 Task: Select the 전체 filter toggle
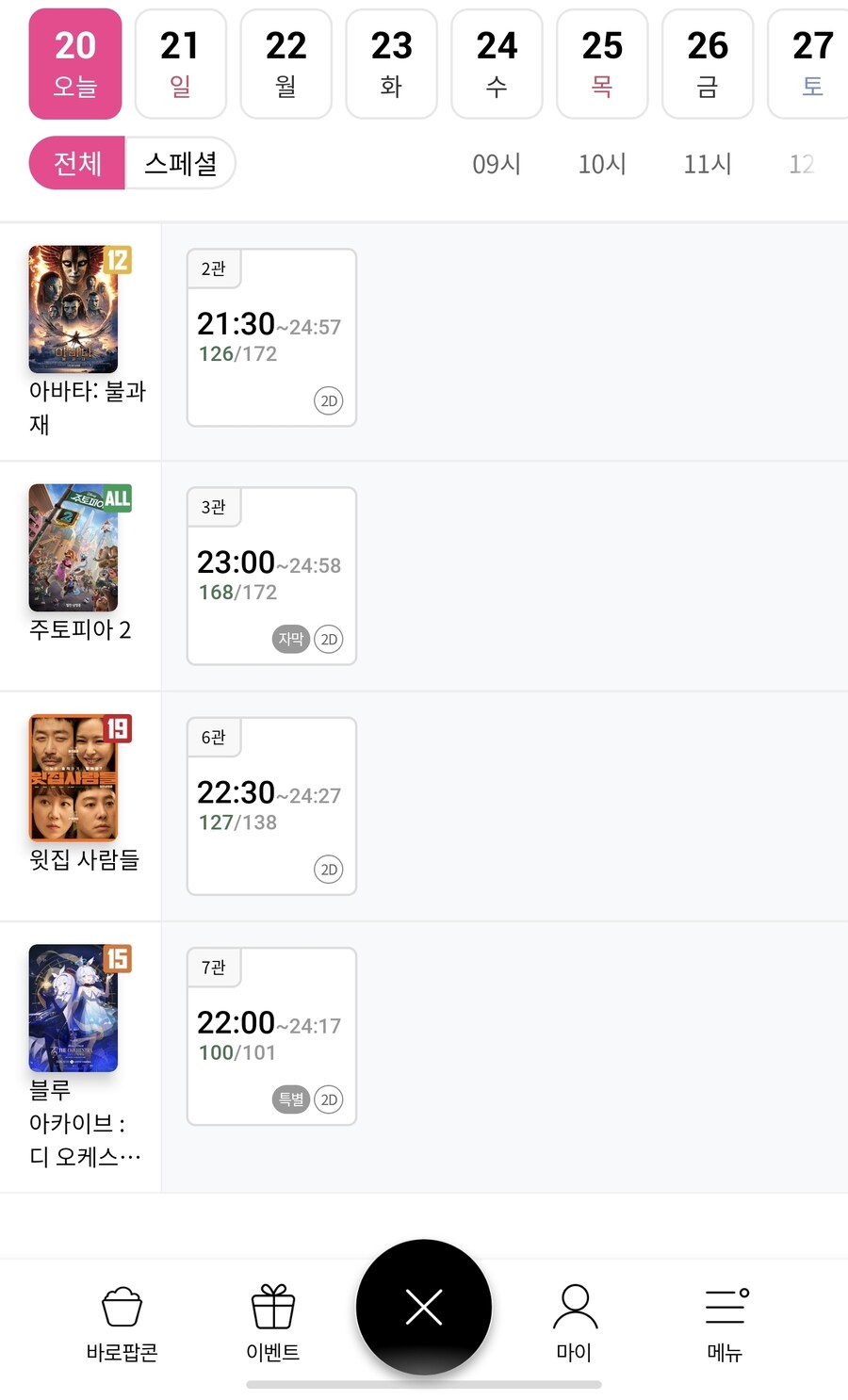(x=77, y=163)
